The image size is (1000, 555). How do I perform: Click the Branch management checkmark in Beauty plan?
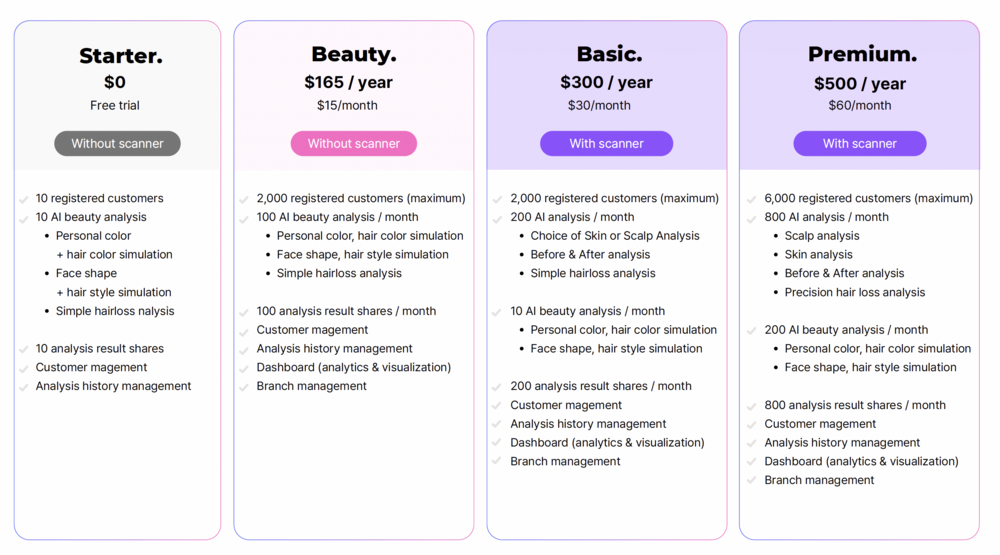pos(244,387)
